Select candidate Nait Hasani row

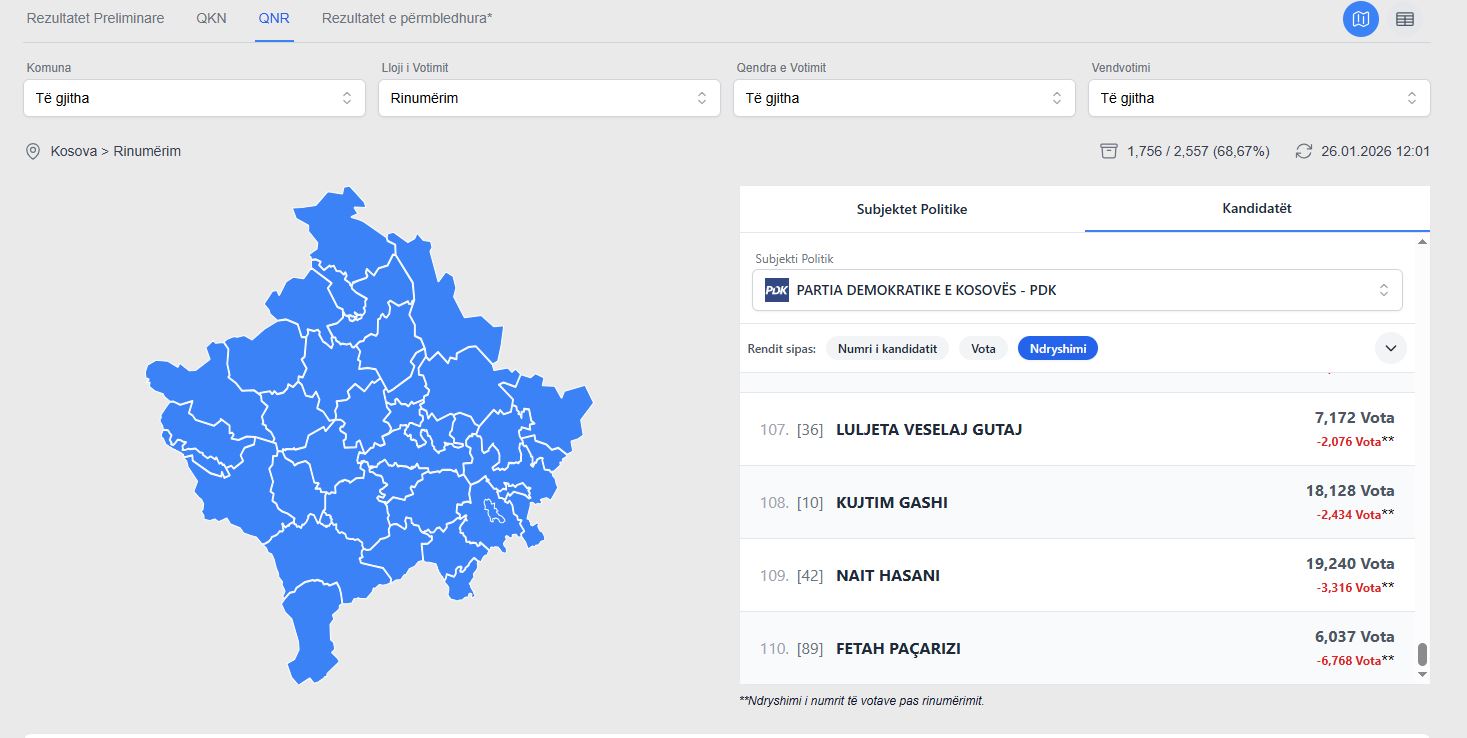[x=1077, y=575]
